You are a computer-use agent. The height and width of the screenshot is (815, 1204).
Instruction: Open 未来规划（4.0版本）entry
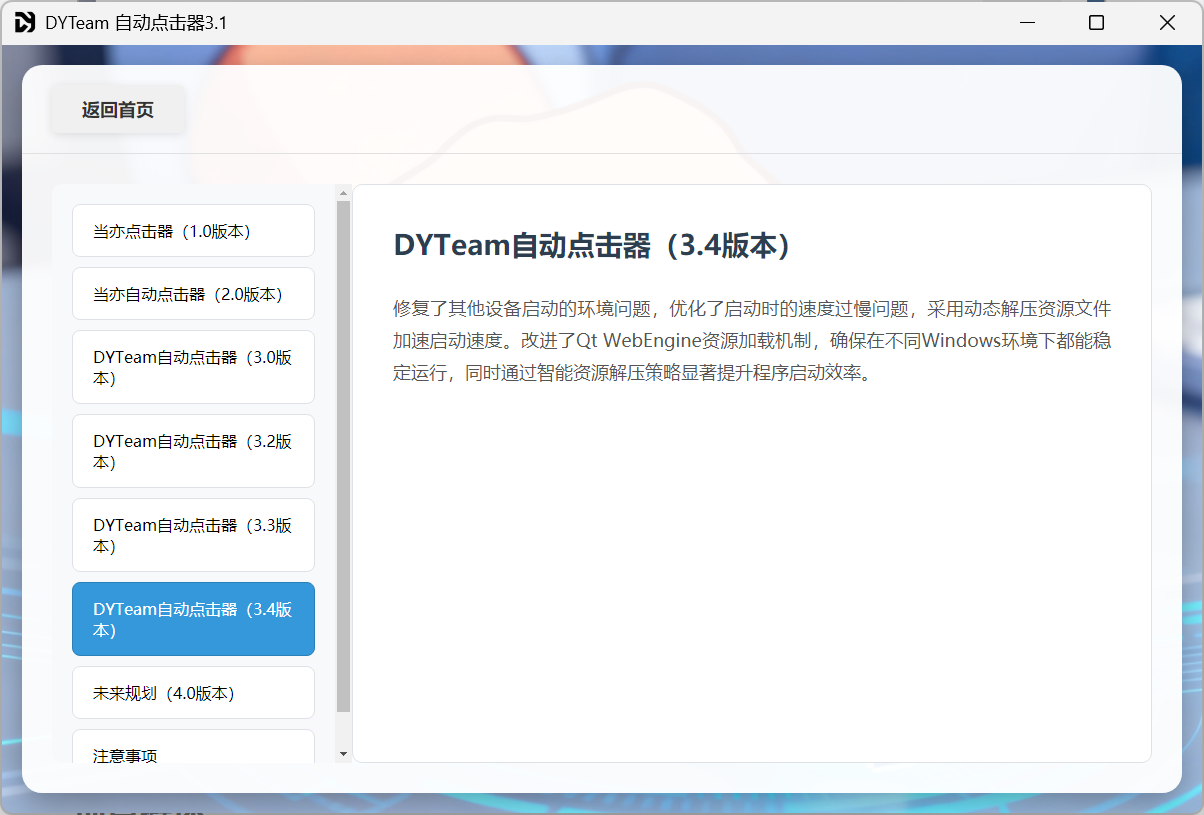click(193, 693)
